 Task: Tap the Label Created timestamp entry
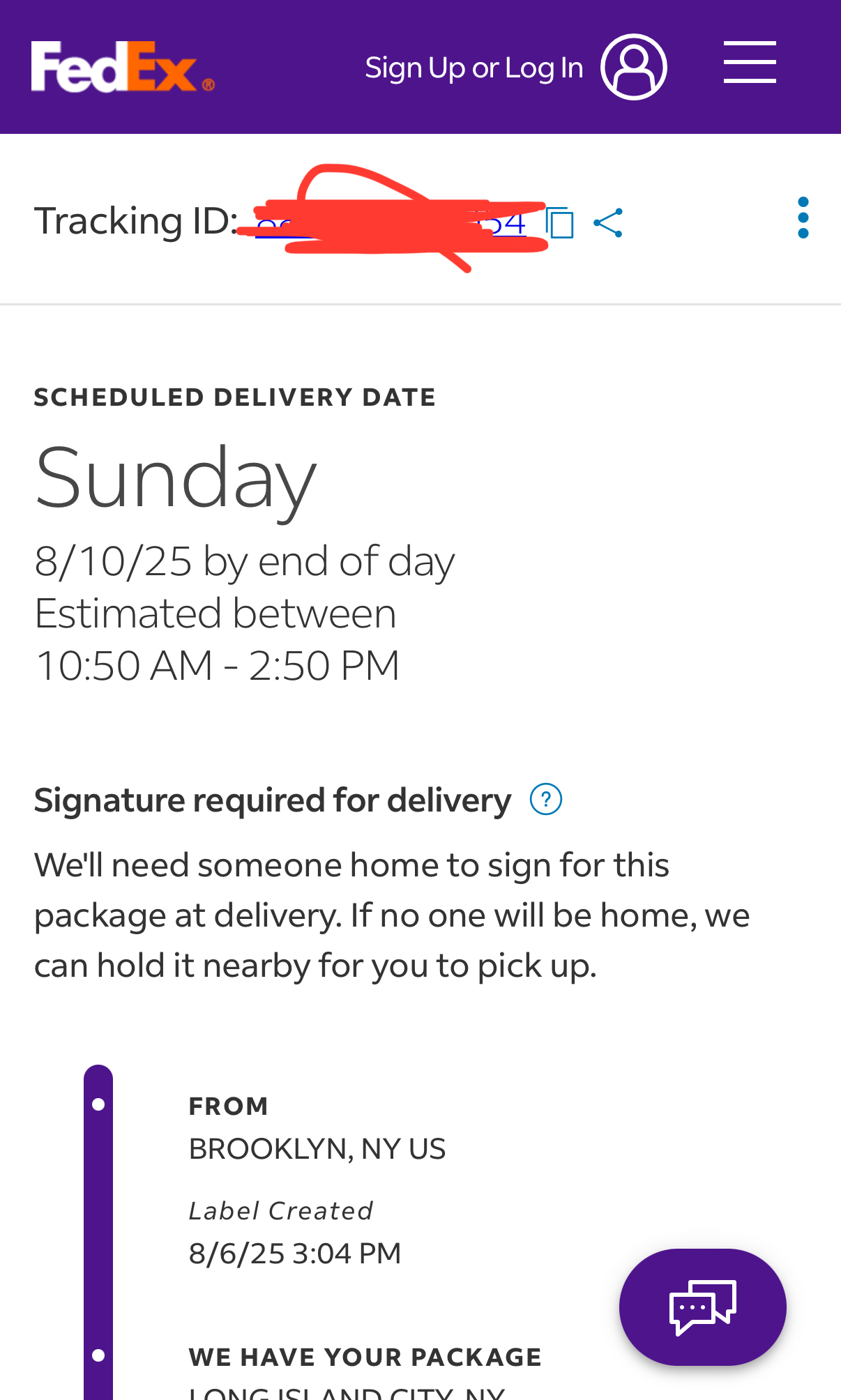[295, 1253]
